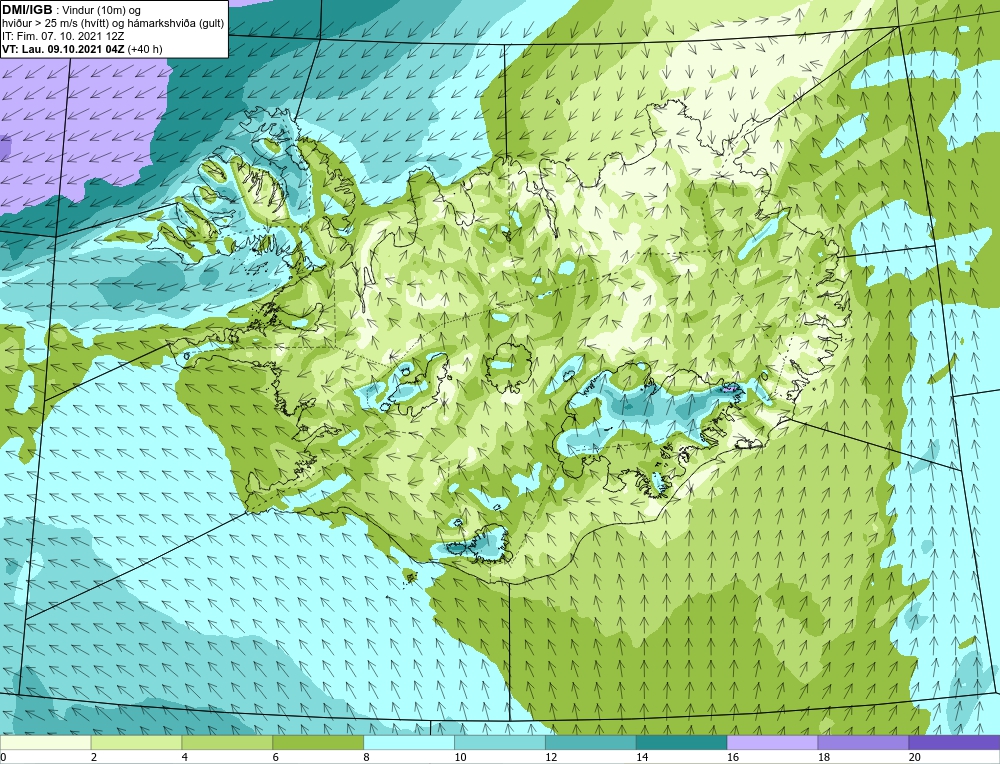Image resolution: width=1000 pixels, height=764 pixels.
Task: Click the dark violet swatch above 20 m/s
Action: point(954,742)
